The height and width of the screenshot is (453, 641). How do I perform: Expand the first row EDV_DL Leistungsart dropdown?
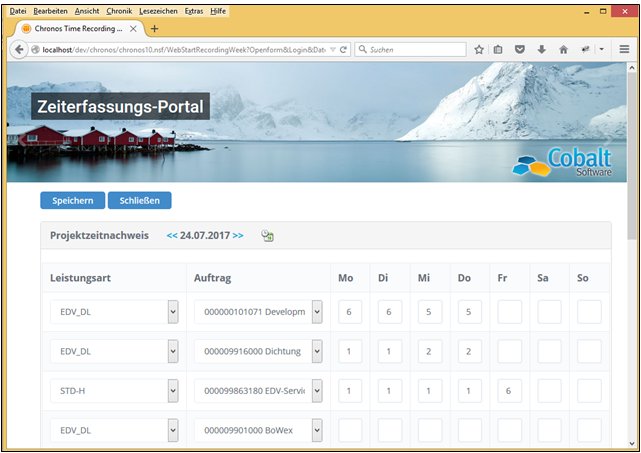172,312
